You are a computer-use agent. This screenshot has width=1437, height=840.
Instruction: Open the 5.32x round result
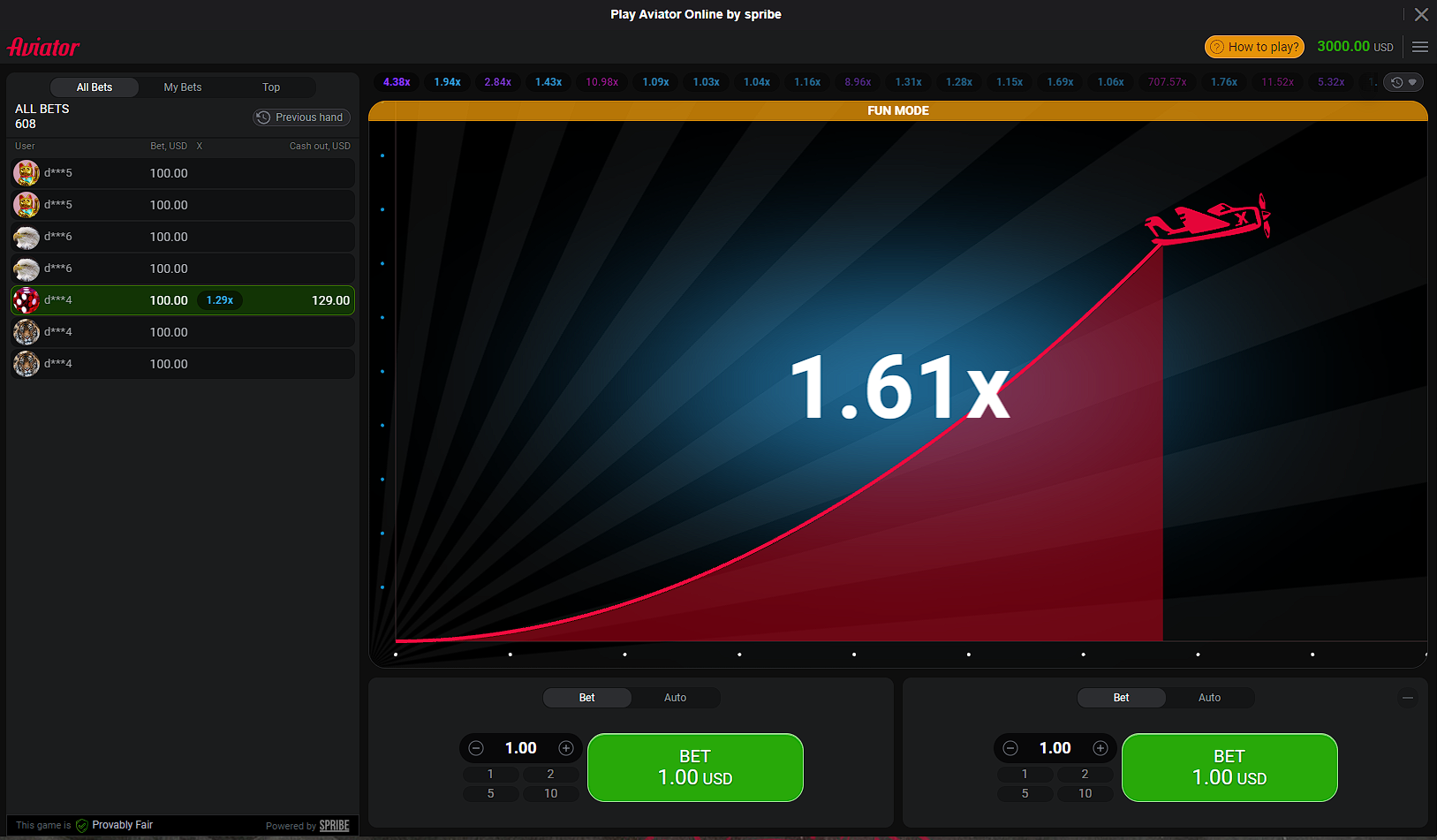(1331, 82)
